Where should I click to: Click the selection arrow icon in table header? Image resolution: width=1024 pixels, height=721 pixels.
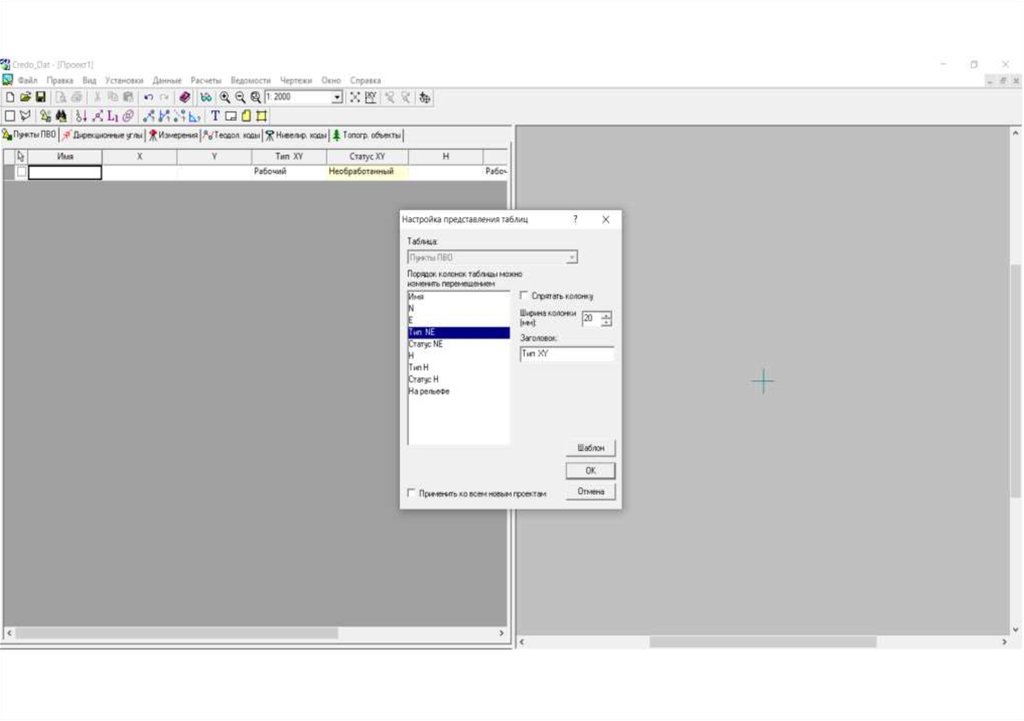(x=20, y=157)
